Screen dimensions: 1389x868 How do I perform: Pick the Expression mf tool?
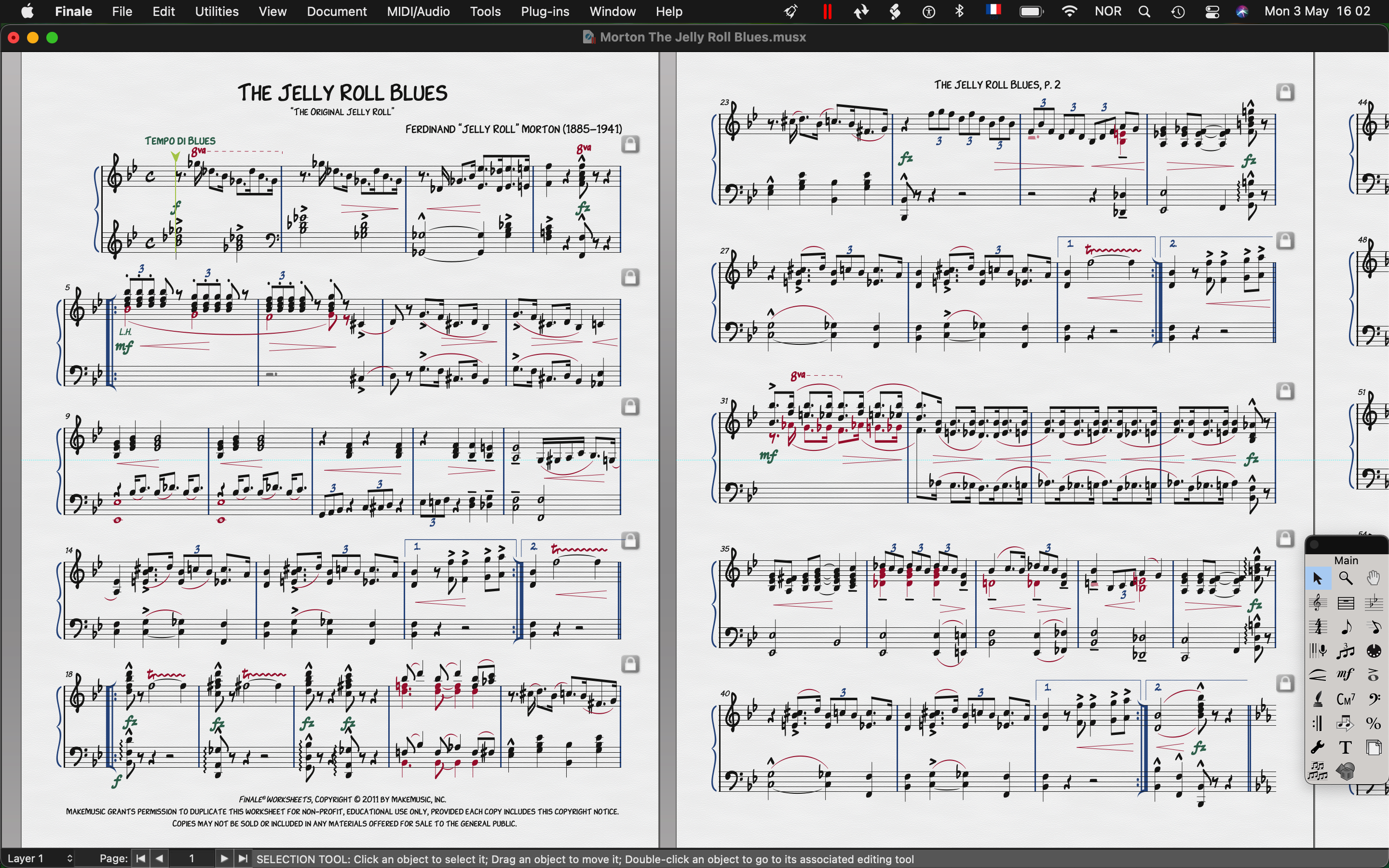pyautogui.click(x=1347, y=675)
